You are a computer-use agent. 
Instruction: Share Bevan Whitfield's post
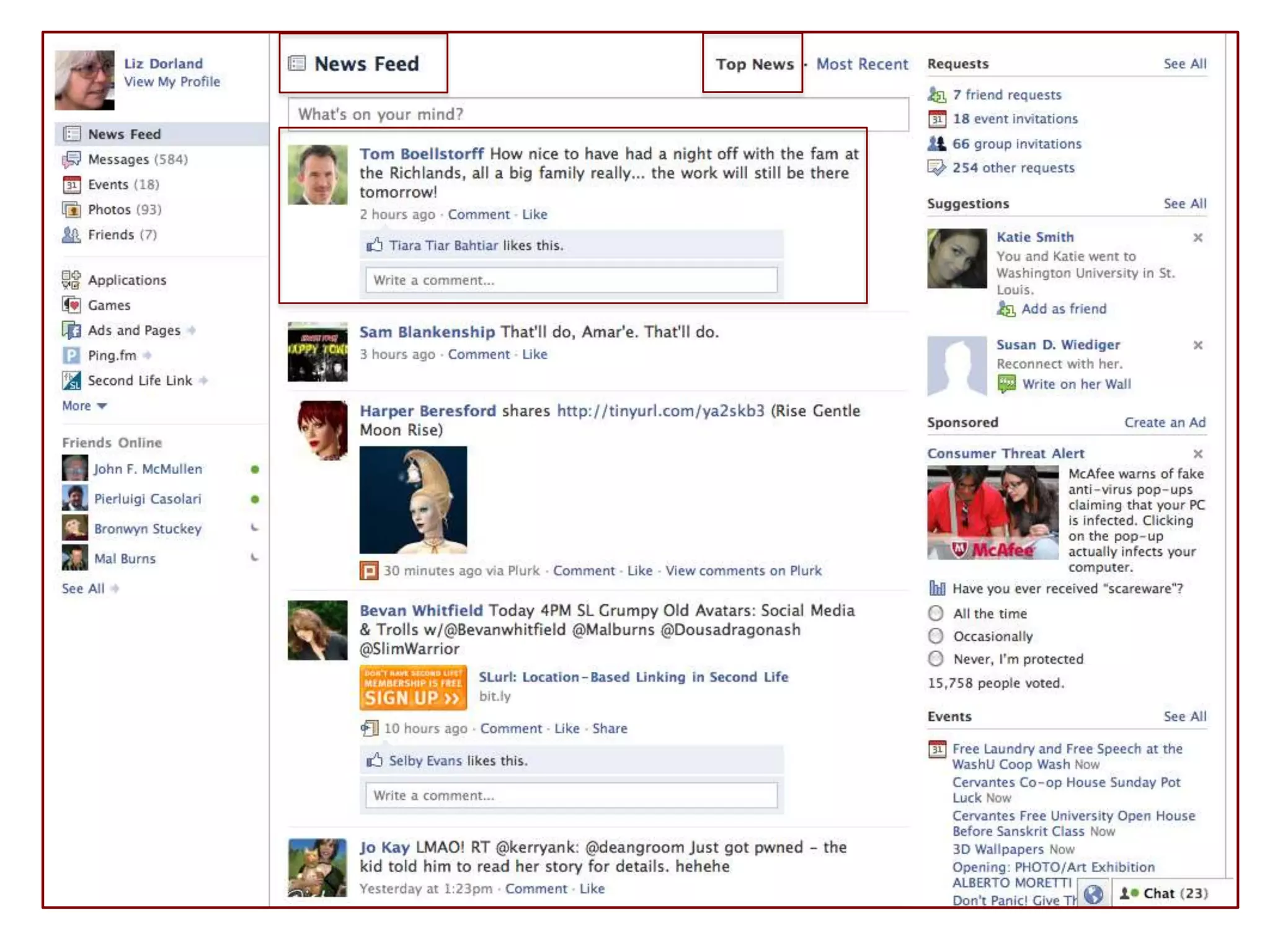tap(610, 728)
